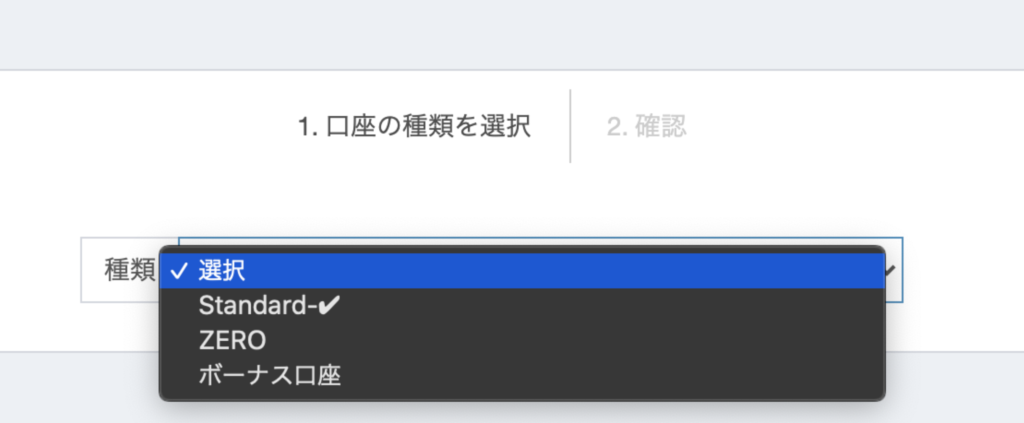Image resolution: width=1024 pixels, height=423 pixels.
Task: Click the 種類 select box top border
Action: (x=541, y=238)
